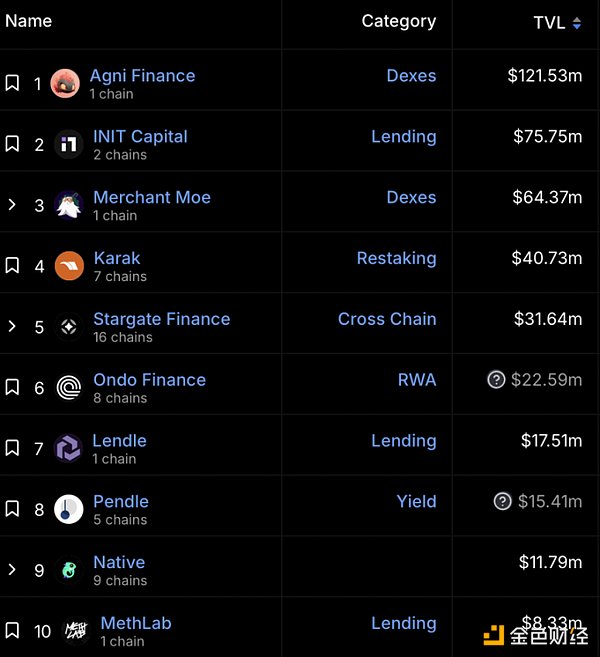Image resolution: width=600 pixels, height=657 pixels.
Task: Expand the Native row chevron
Action: pos(12,569)
